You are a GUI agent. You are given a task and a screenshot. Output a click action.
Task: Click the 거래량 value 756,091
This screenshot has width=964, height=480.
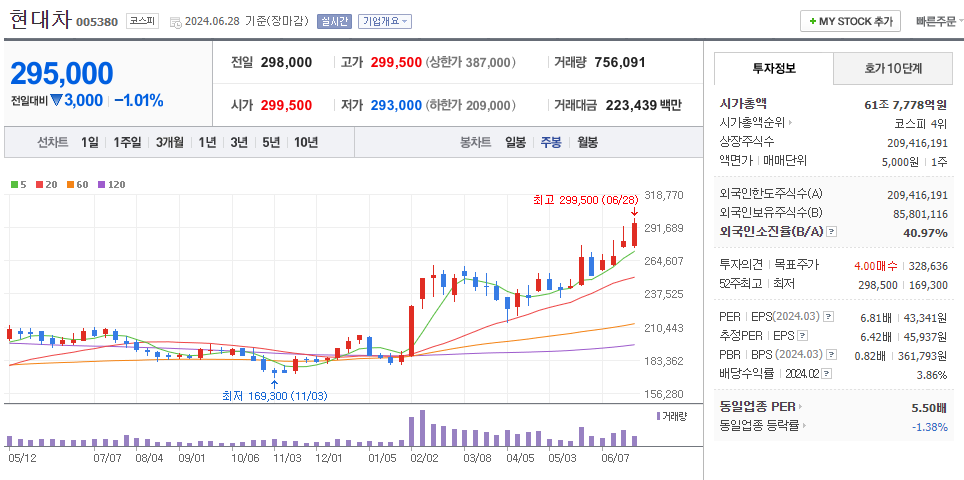(620, 62)
